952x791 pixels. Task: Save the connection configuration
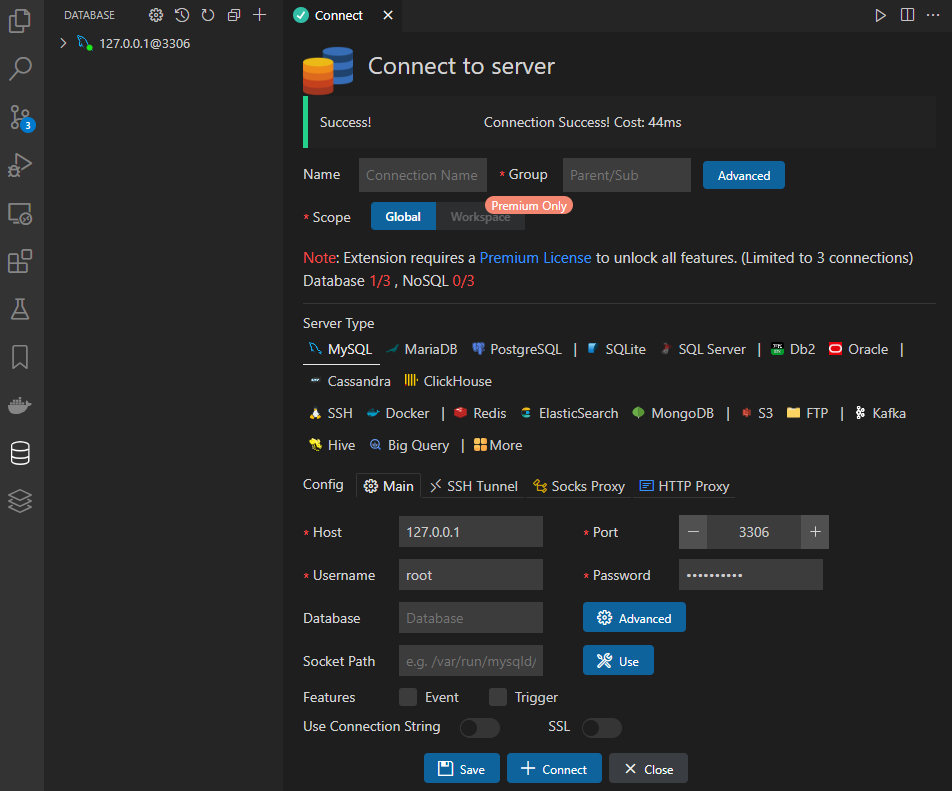pos(462,769)
